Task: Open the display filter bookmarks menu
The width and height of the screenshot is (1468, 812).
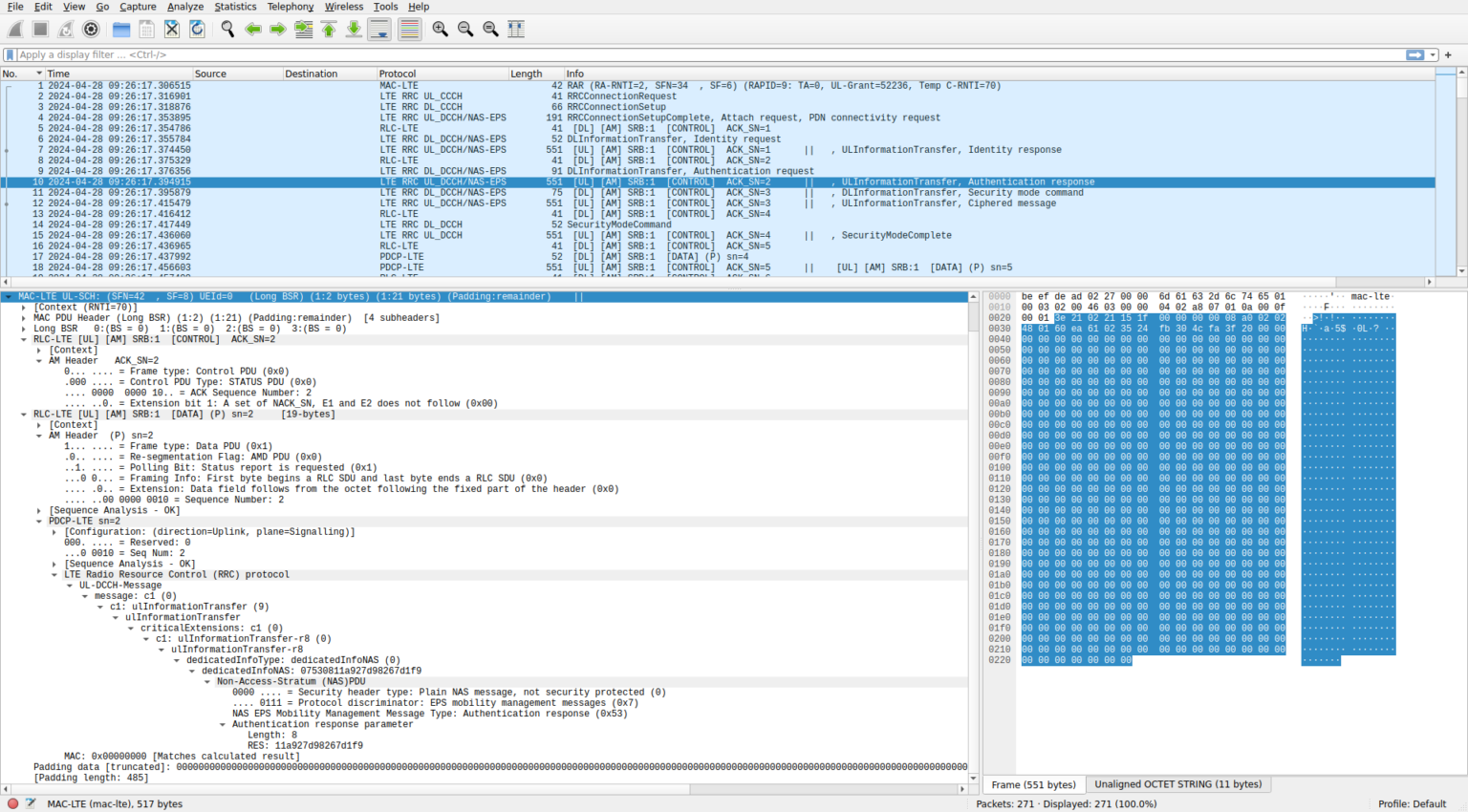Action: point(10,54)
